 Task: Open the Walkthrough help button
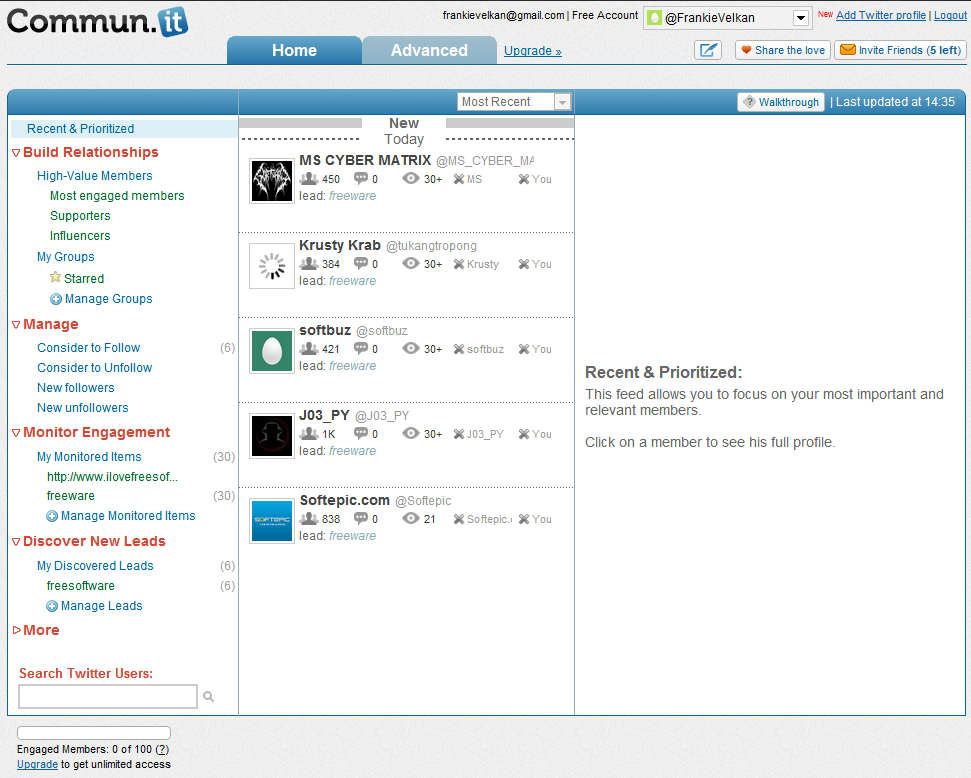tap(781, 102)
